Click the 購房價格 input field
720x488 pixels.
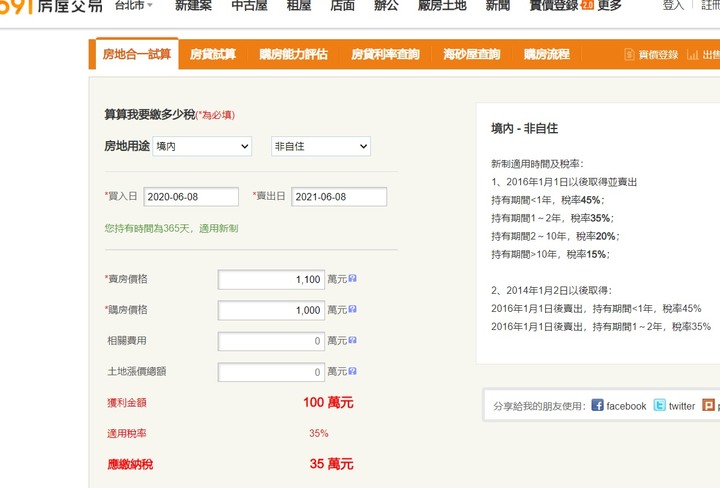click(x=271, y=310)
